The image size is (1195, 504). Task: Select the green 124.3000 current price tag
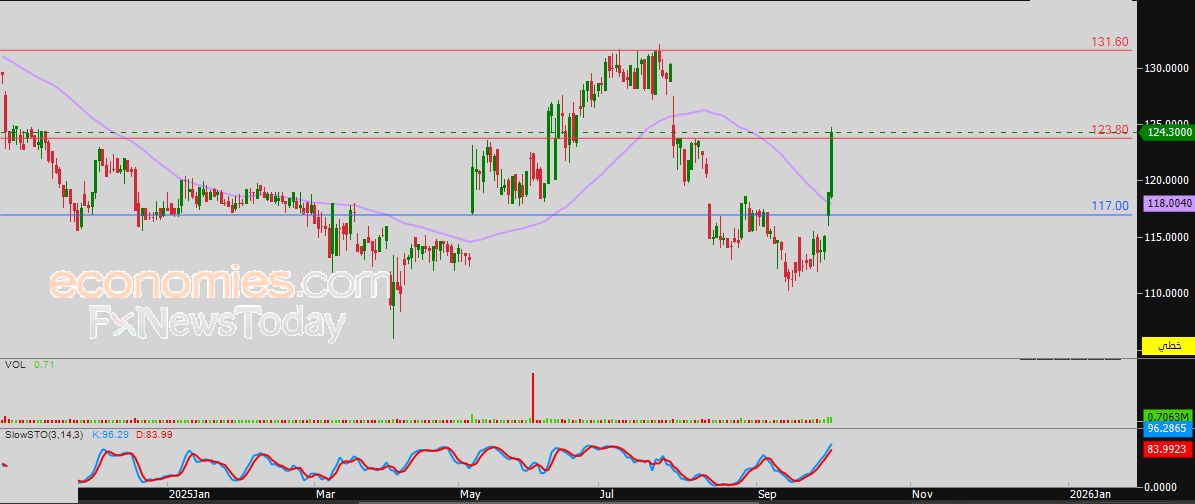(x=1167, y=132)
